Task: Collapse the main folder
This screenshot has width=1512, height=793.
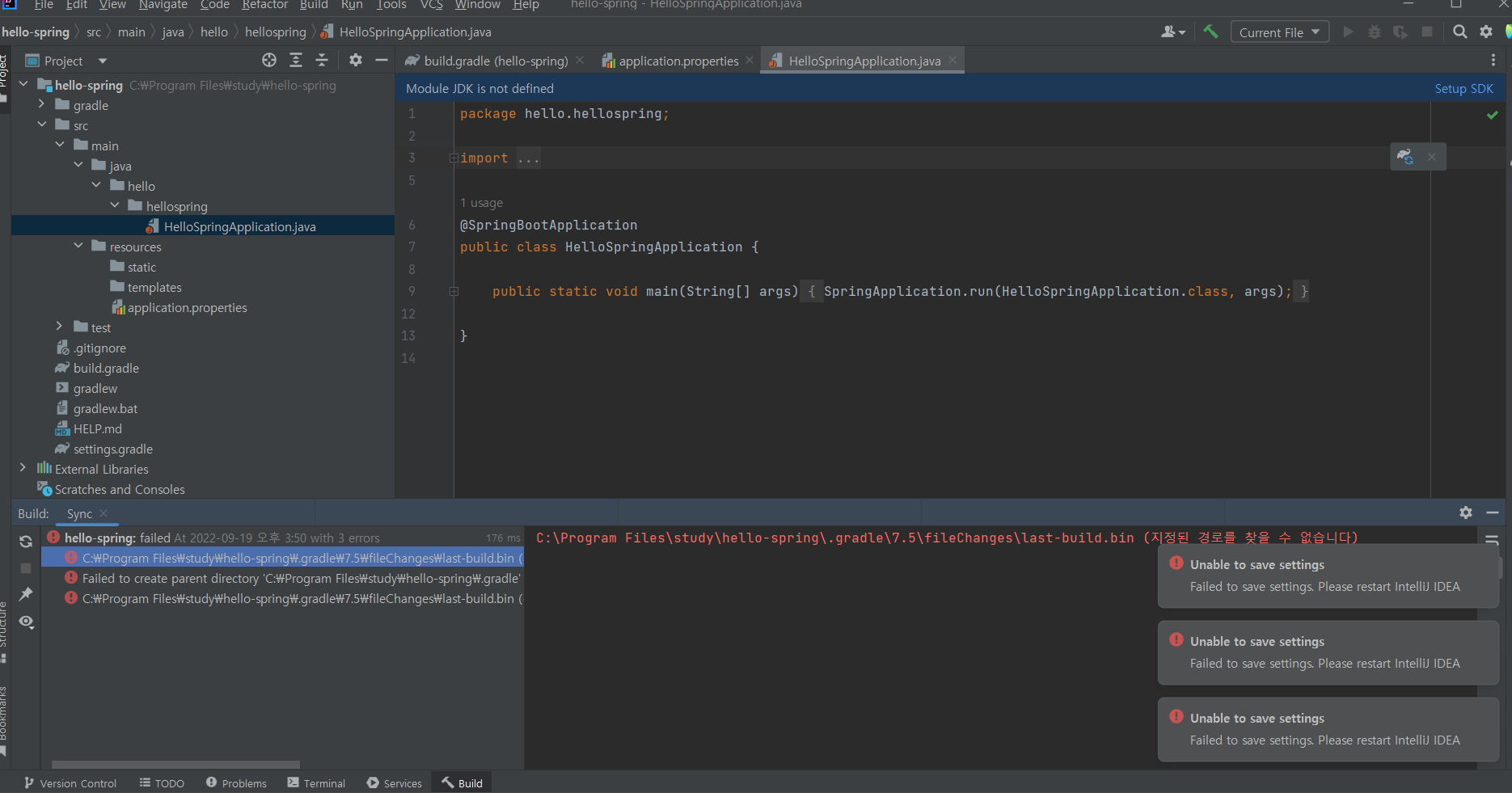Action: click(60, 145)
